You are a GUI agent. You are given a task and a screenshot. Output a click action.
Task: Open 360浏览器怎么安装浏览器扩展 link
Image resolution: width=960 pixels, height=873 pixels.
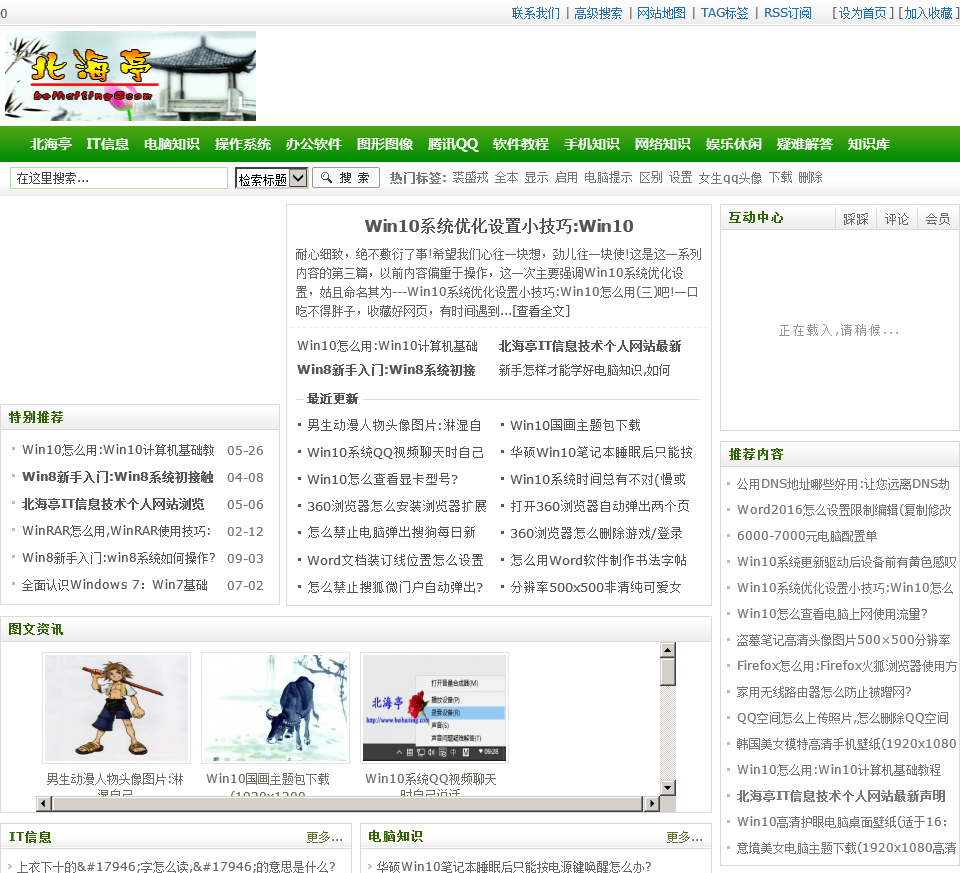(397, 506)
